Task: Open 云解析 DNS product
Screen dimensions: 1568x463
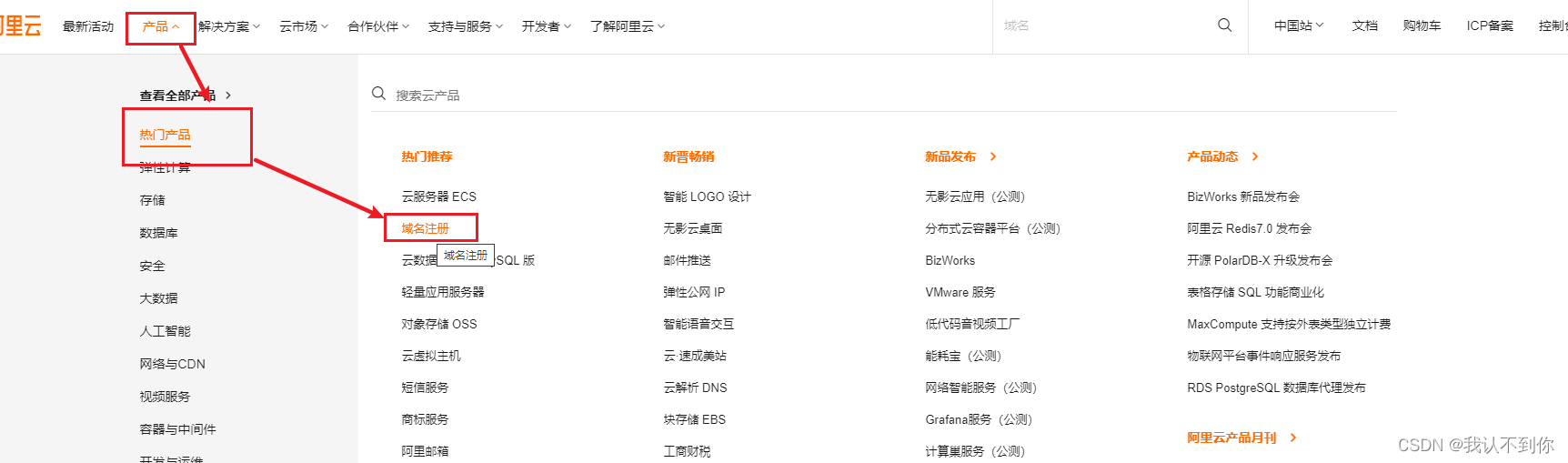Action: 695,388
